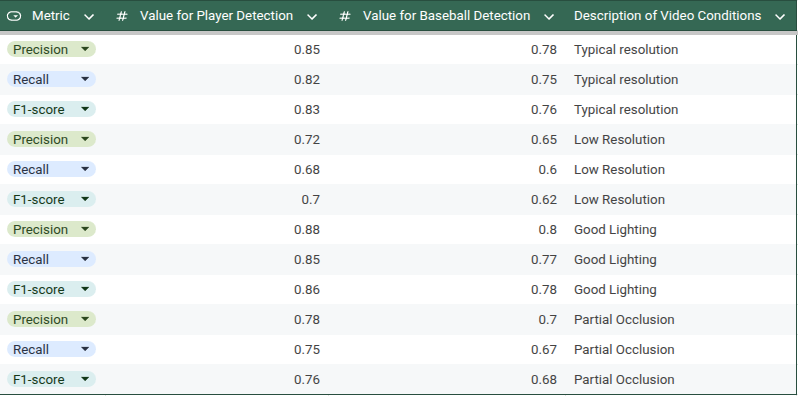798x396 pixels.
Task: Open Value for Baseball Detection column menu arrow
Action: click(549, 17)
